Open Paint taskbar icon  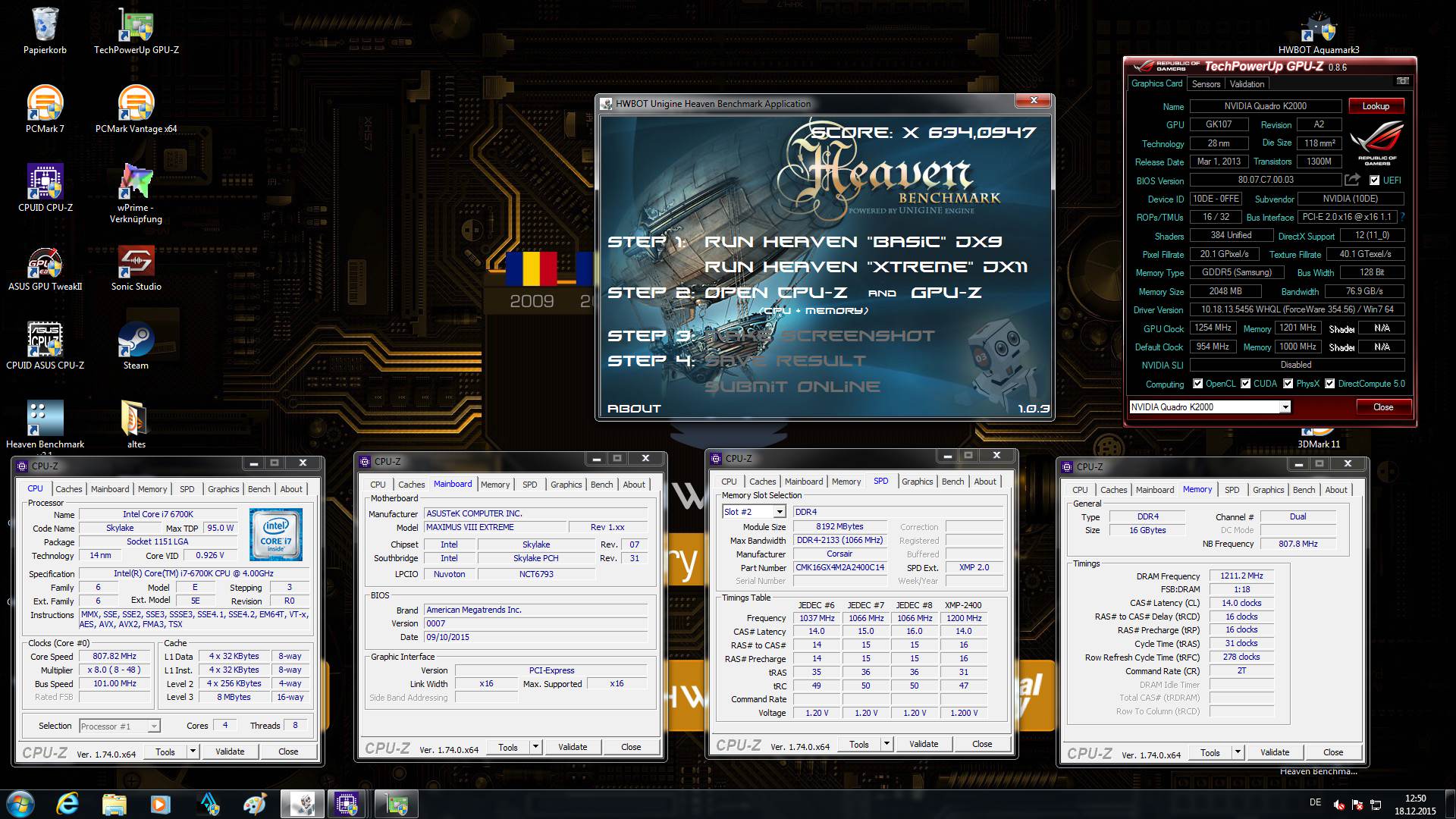[x=255, y=803]
